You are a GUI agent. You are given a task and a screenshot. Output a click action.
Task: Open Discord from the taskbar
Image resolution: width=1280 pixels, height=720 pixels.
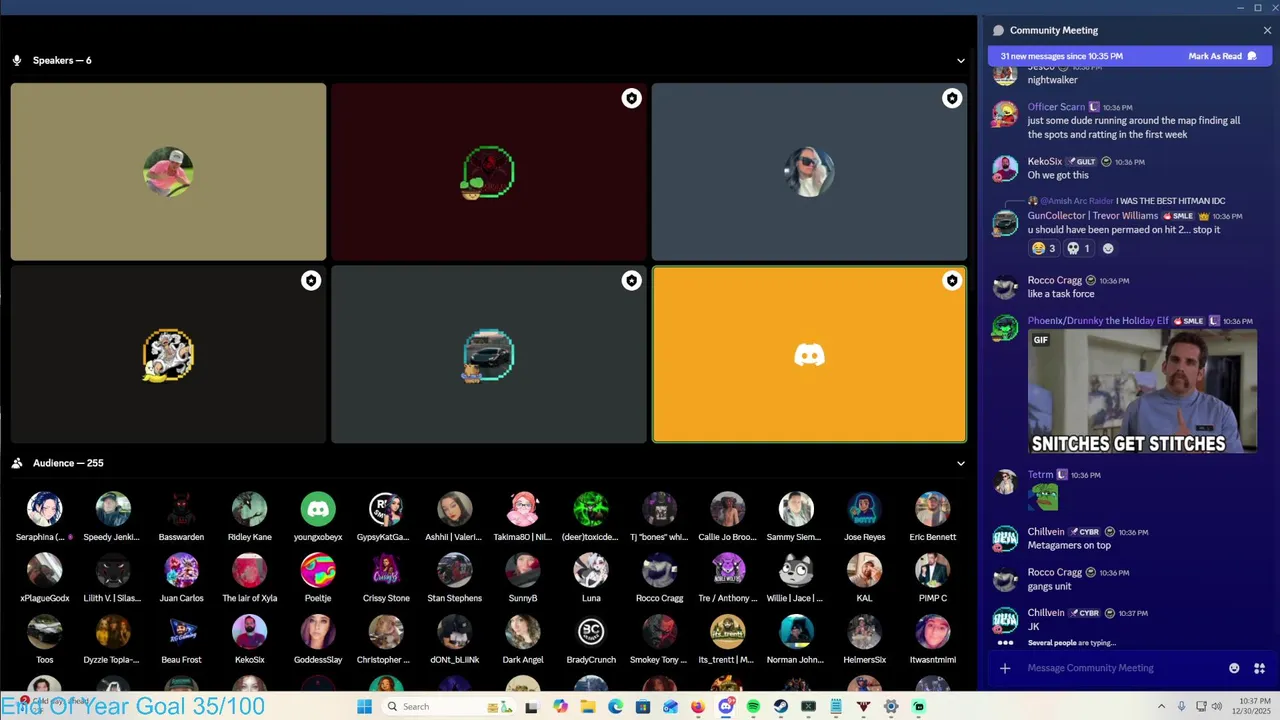(x=726, y=706)
